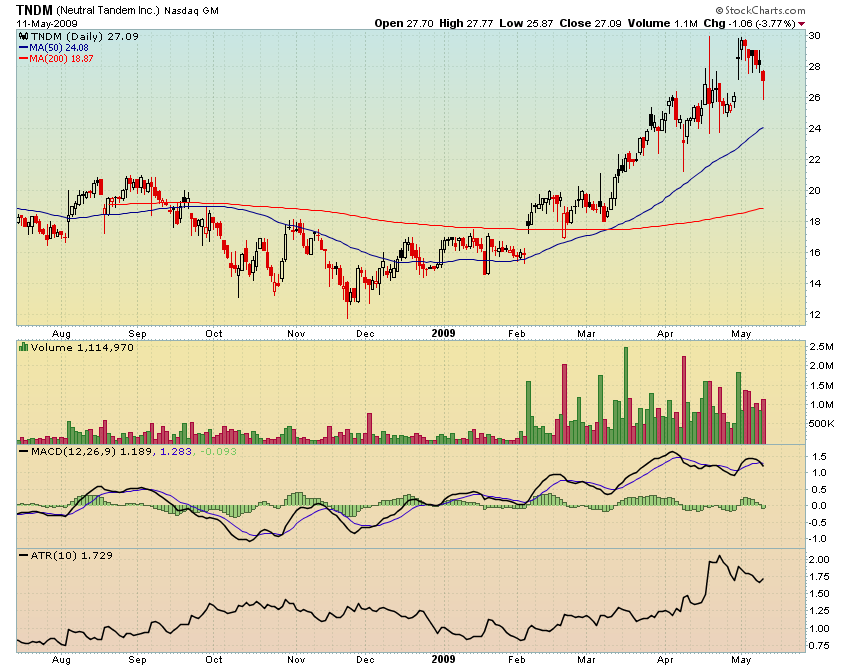Click the '12' price axis label
Viewport: 850px width, 668px height.
(814, 314)
